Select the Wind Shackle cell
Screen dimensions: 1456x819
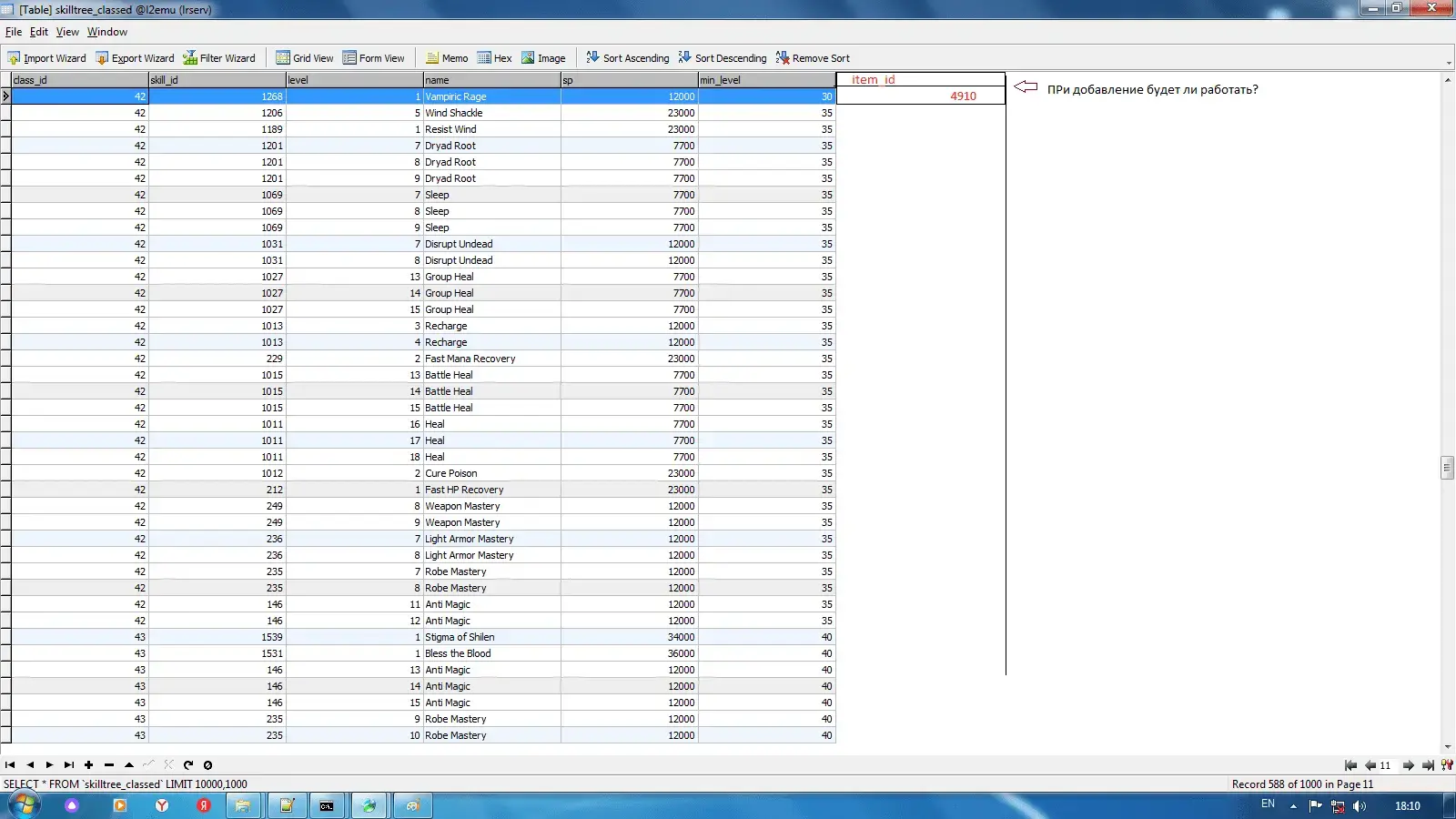coord(492,113)
